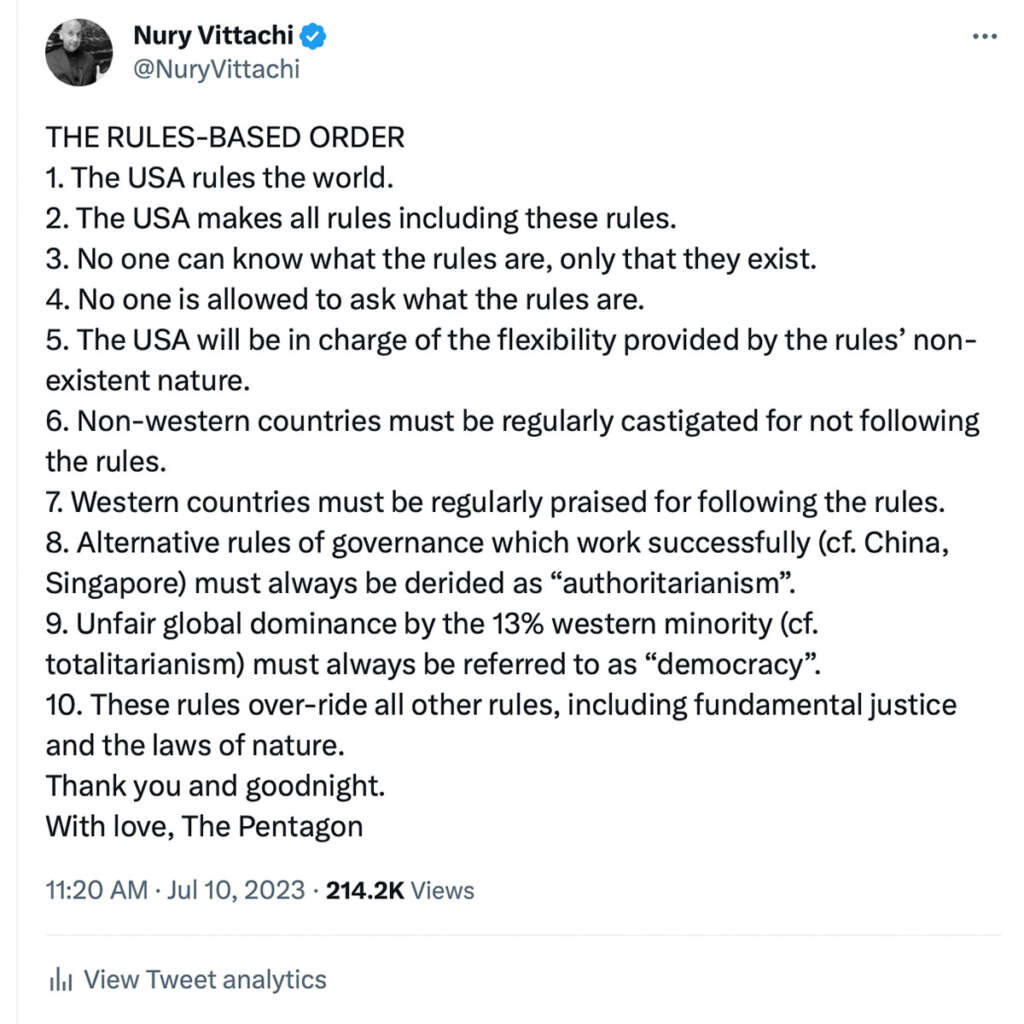Click the bar chart analytics icon
Viewport: 1024px width, 1024px height.
coord(59,979)
